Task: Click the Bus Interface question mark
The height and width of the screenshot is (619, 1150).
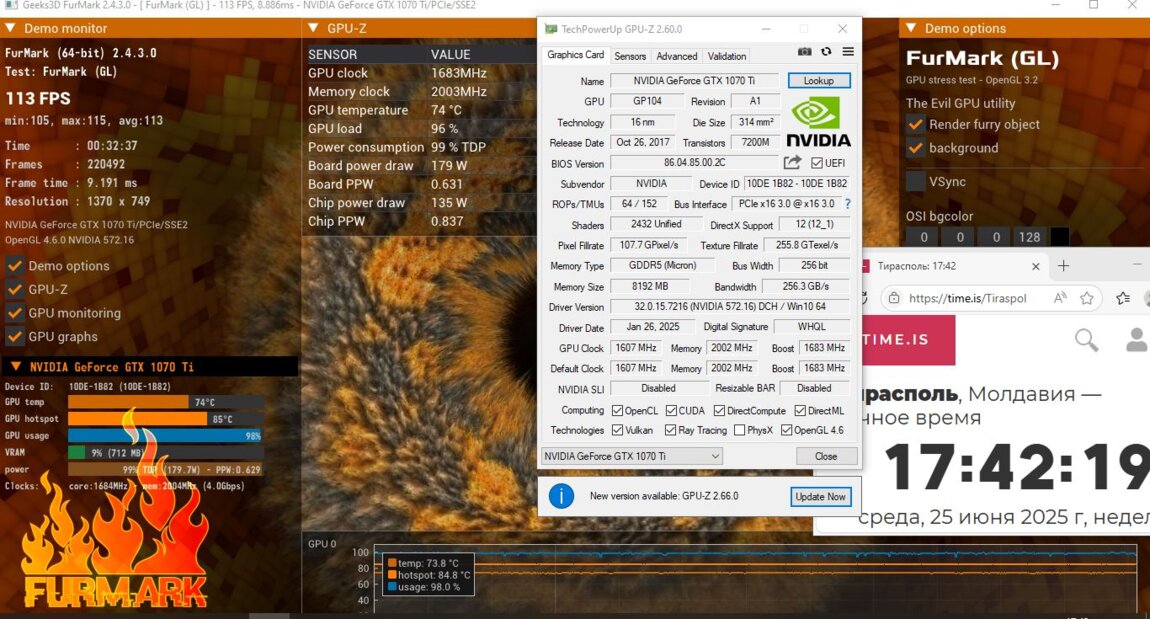Action: pos(847,204)
